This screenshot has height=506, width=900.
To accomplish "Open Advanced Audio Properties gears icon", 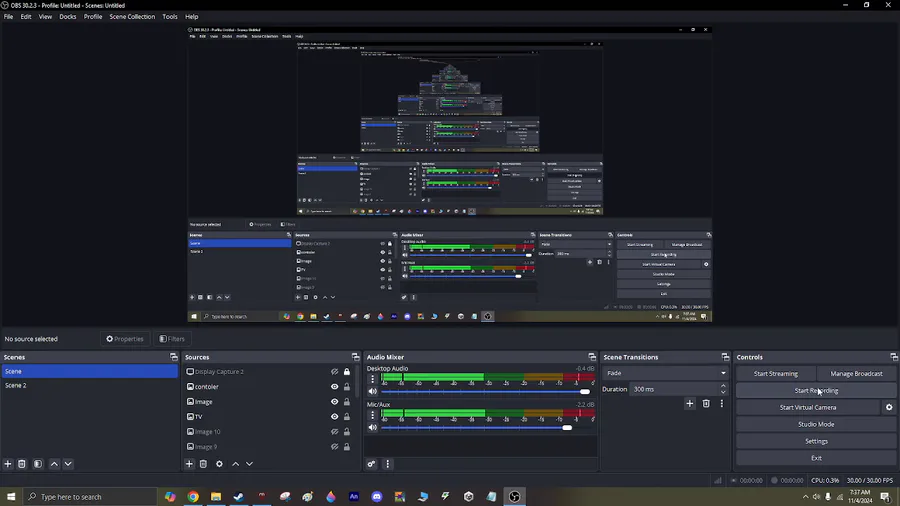I will (x=371, y=464).
